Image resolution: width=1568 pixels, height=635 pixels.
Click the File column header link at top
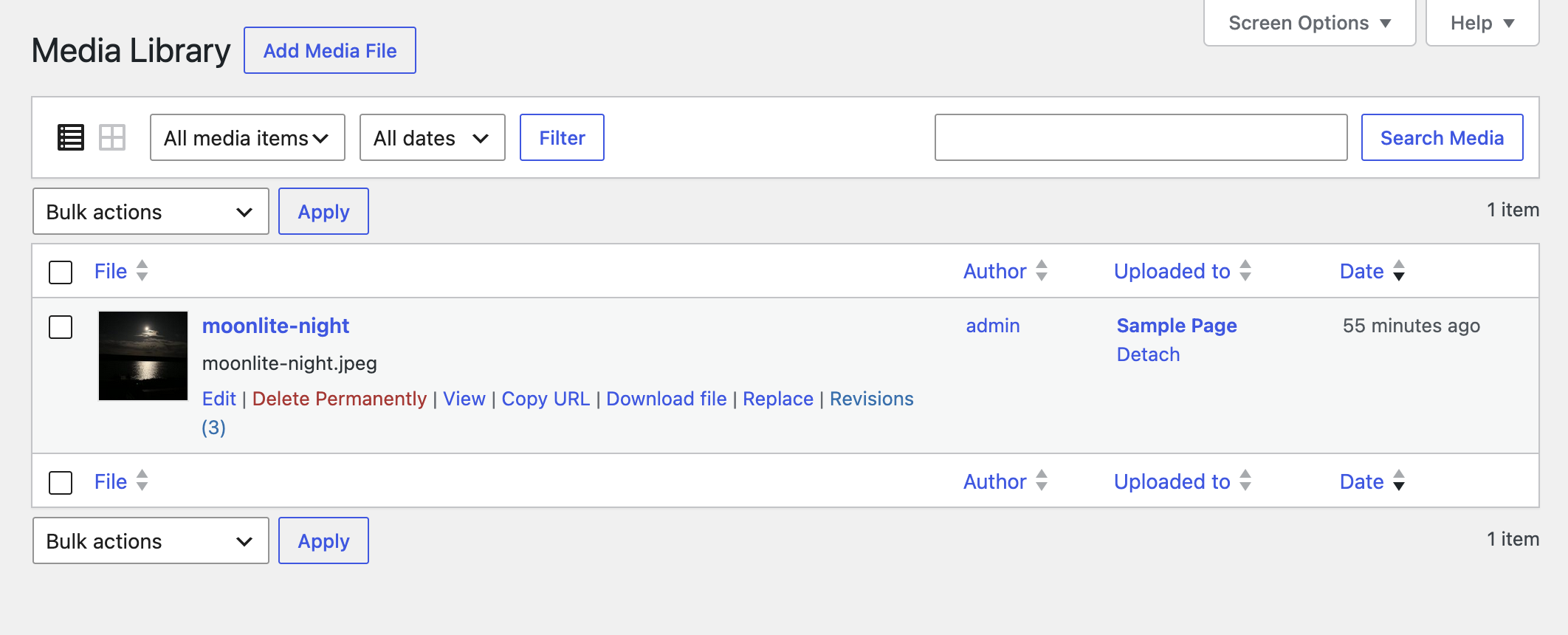pyautogui.click(x=111, y=271)
